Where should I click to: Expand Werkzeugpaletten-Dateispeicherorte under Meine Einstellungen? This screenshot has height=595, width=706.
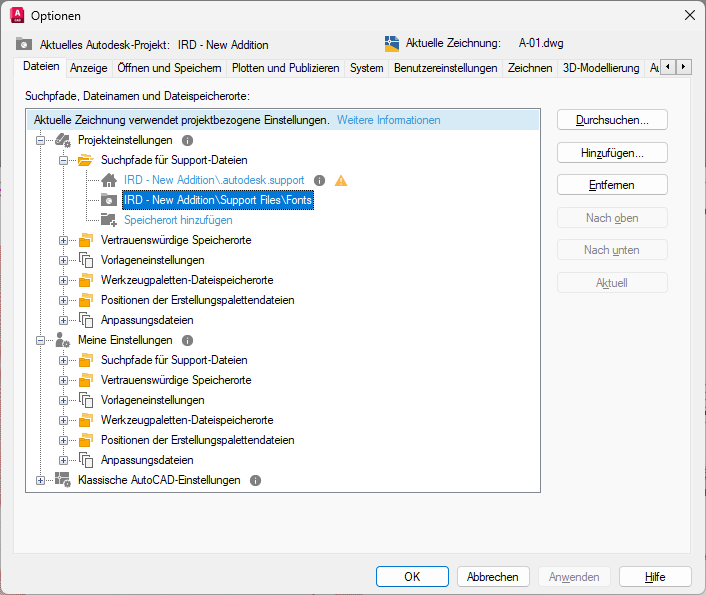coord(63,420)
